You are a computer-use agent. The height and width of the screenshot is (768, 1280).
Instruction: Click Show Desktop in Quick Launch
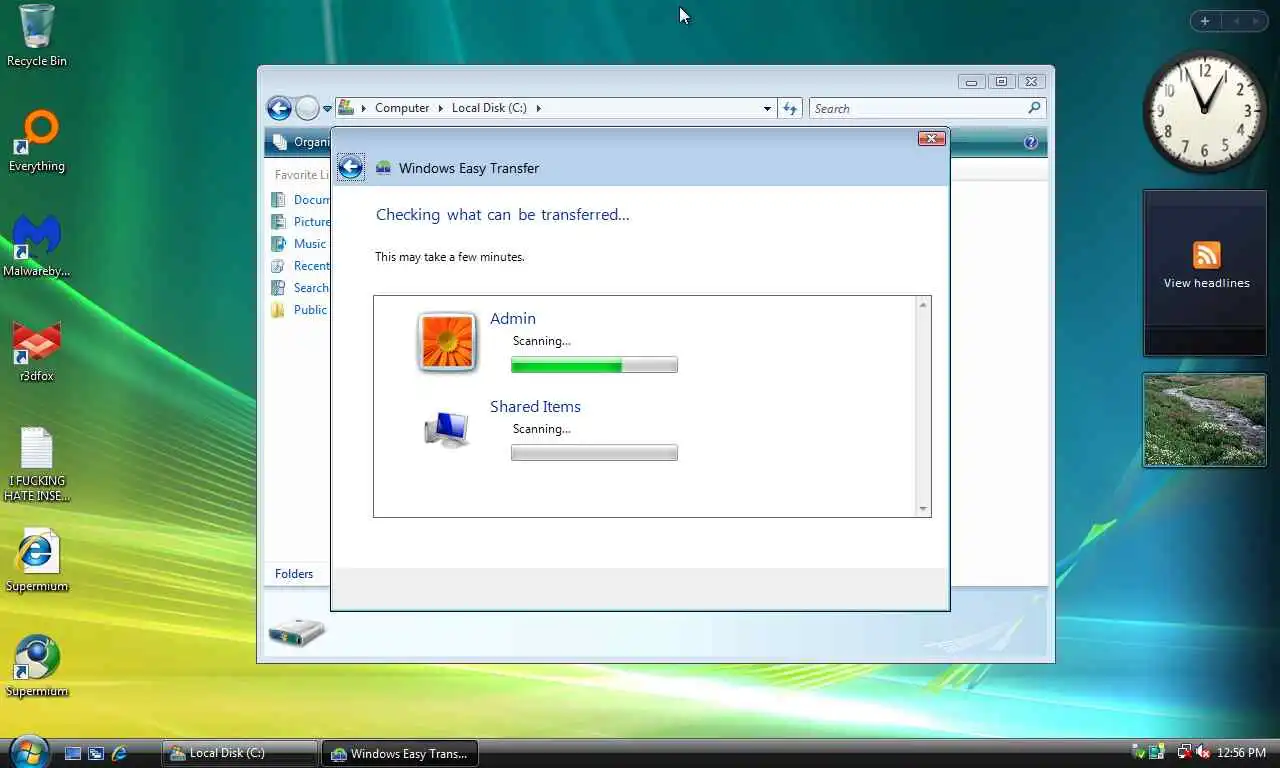73,753
